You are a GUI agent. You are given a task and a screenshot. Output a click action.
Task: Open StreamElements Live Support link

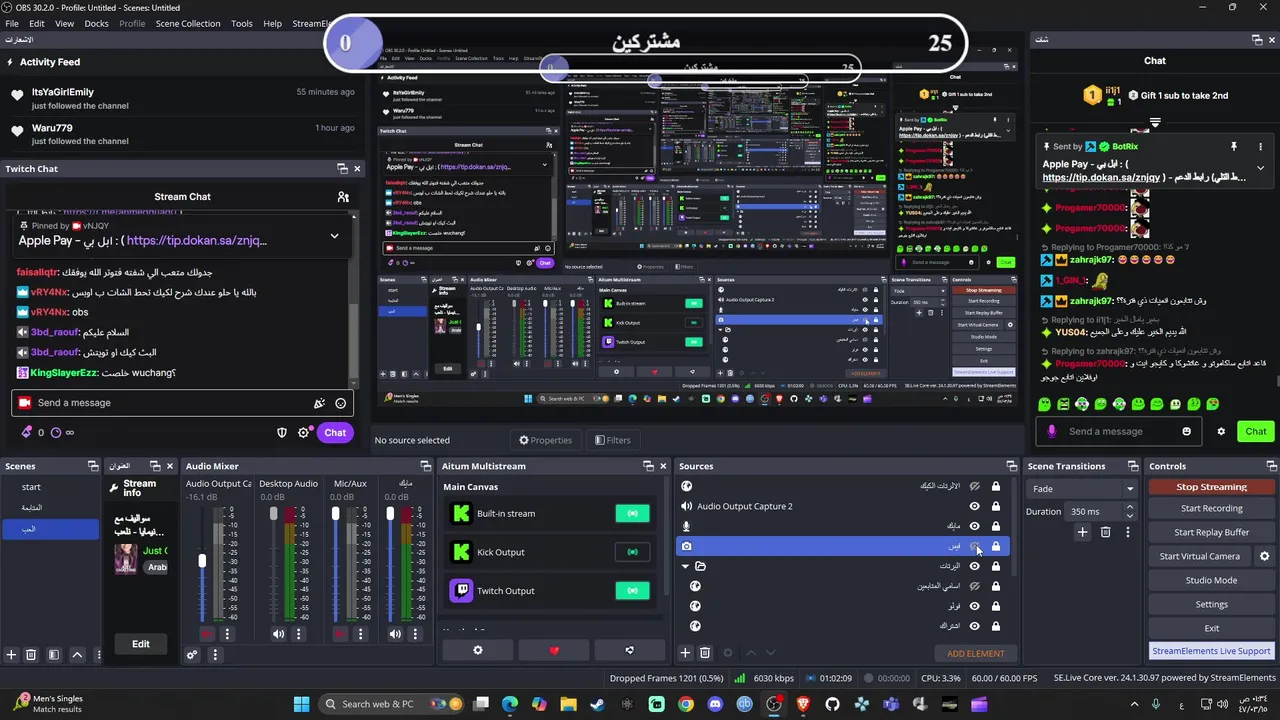point(1211,651)
